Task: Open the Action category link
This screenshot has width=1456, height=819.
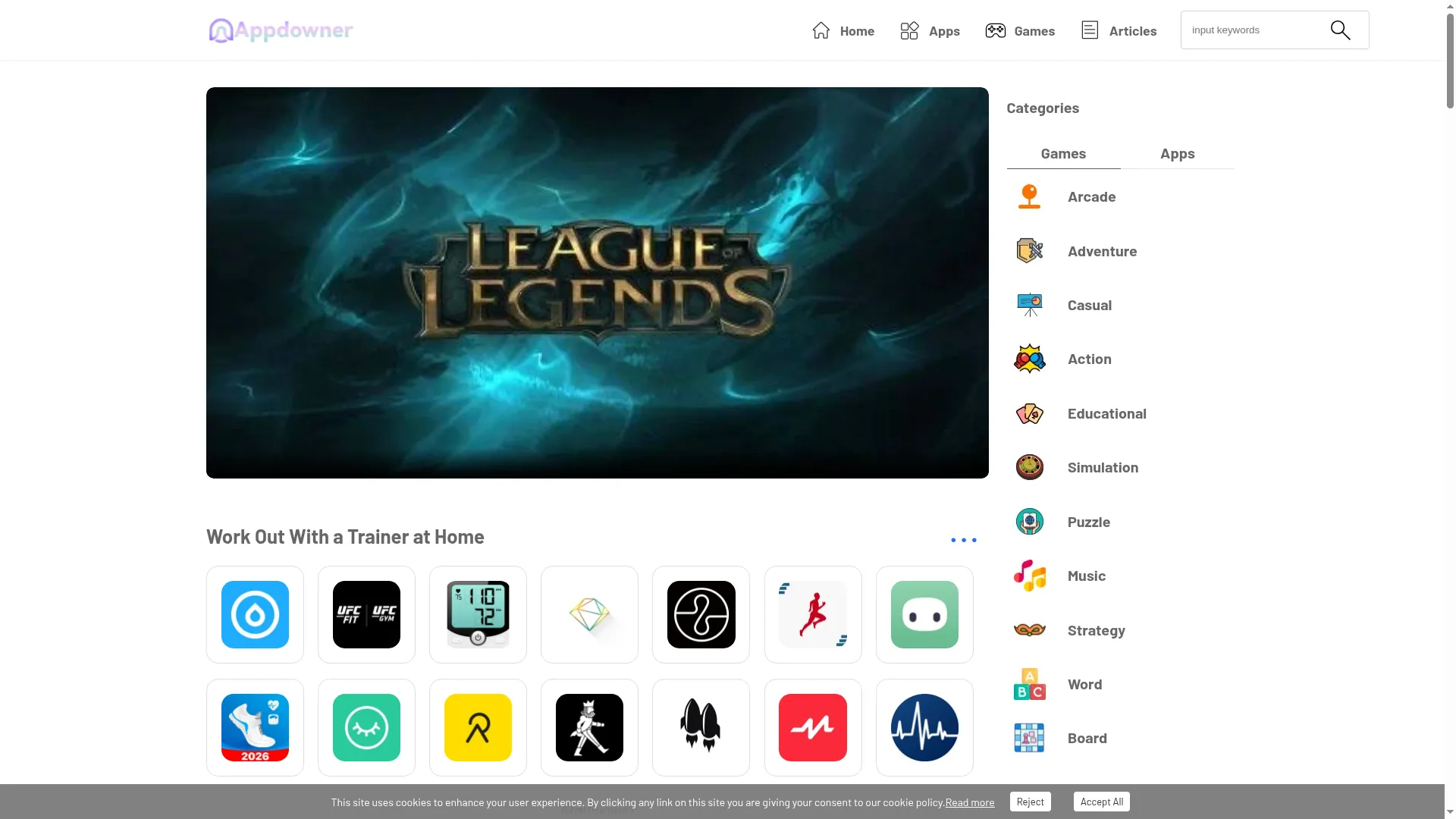Action: coord(1089,359)
